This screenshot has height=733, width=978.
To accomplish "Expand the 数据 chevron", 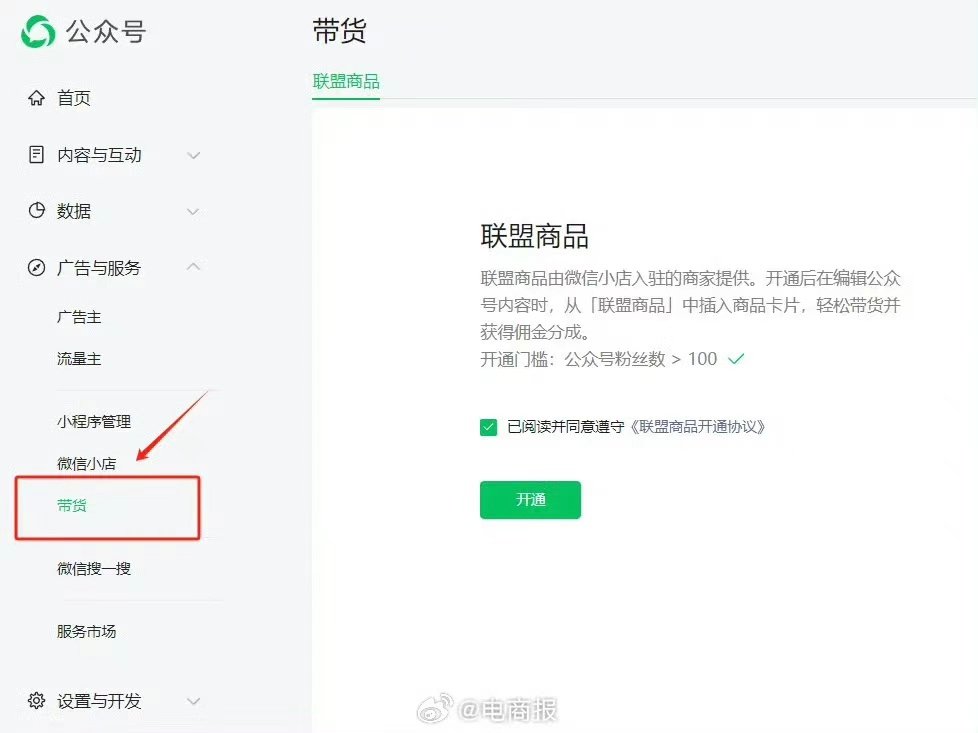I will click(x=194, y=211).
